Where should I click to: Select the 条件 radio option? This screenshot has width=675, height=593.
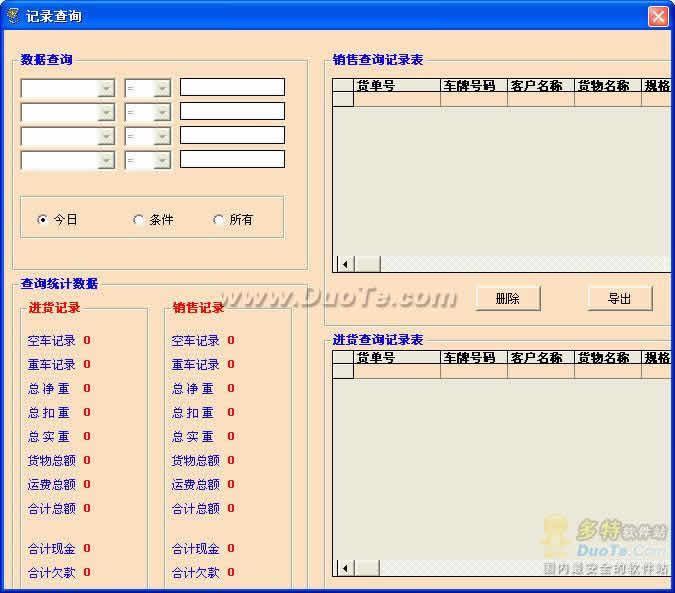click(138, 220)
